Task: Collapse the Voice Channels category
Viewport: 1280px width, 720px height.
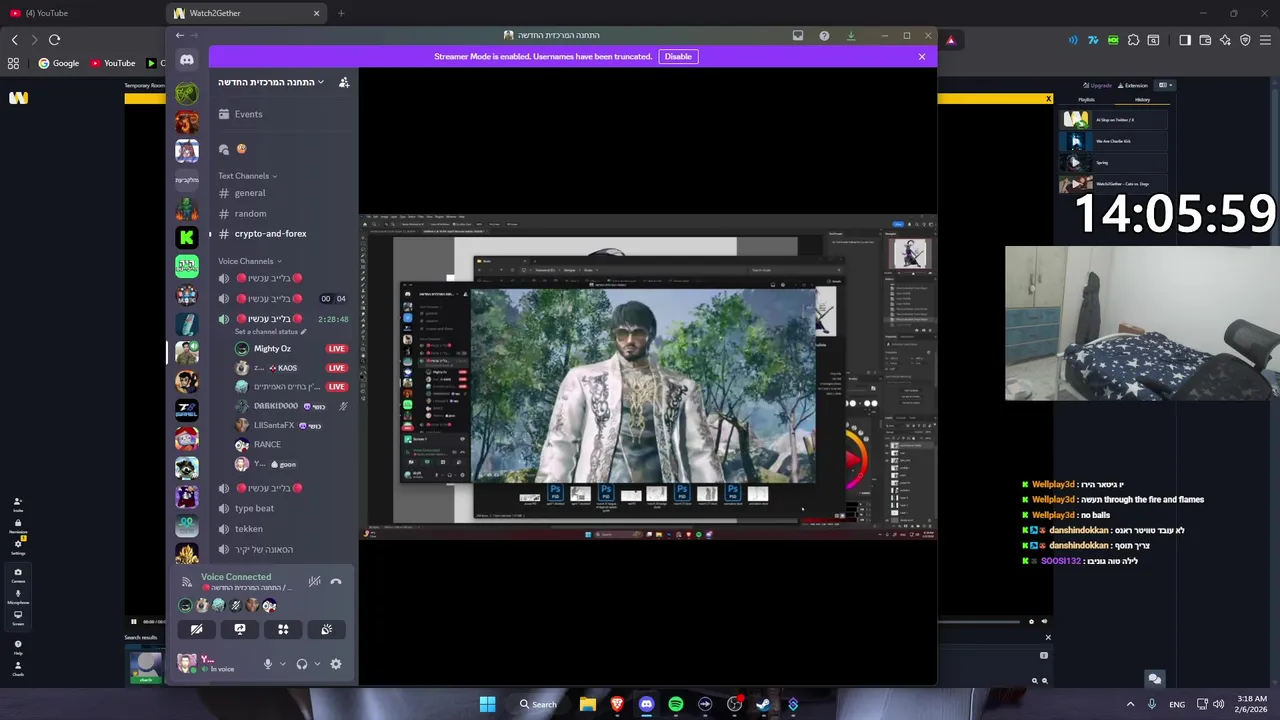Action: [249, 261]
